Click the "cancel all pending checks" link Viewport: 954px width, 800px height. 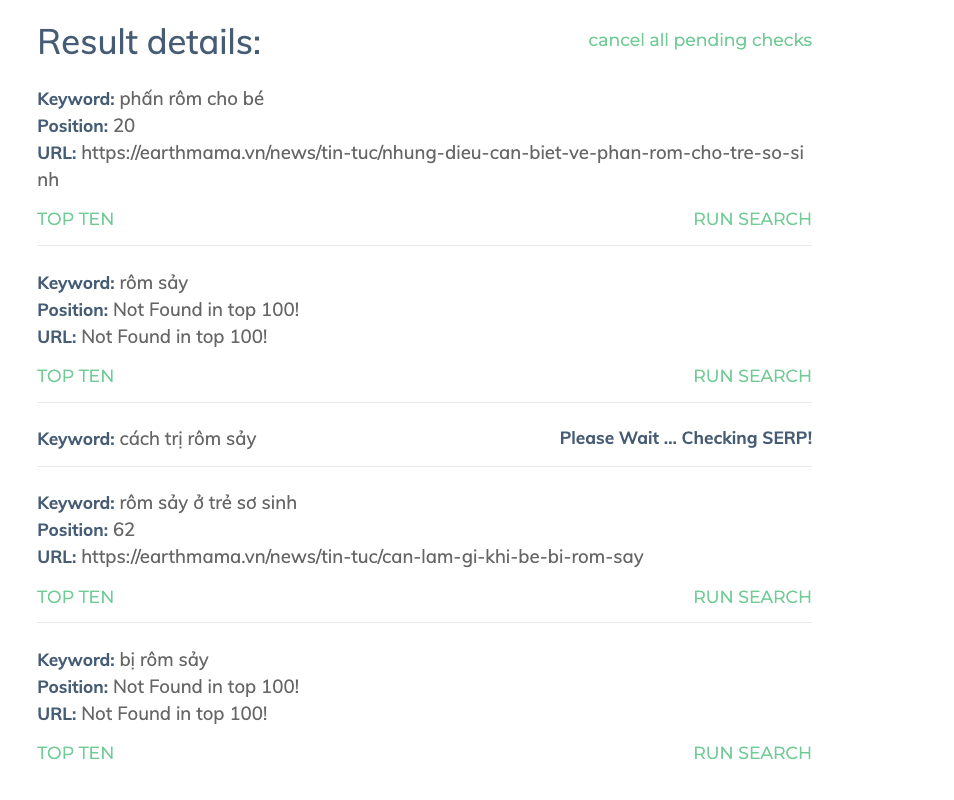700,40
